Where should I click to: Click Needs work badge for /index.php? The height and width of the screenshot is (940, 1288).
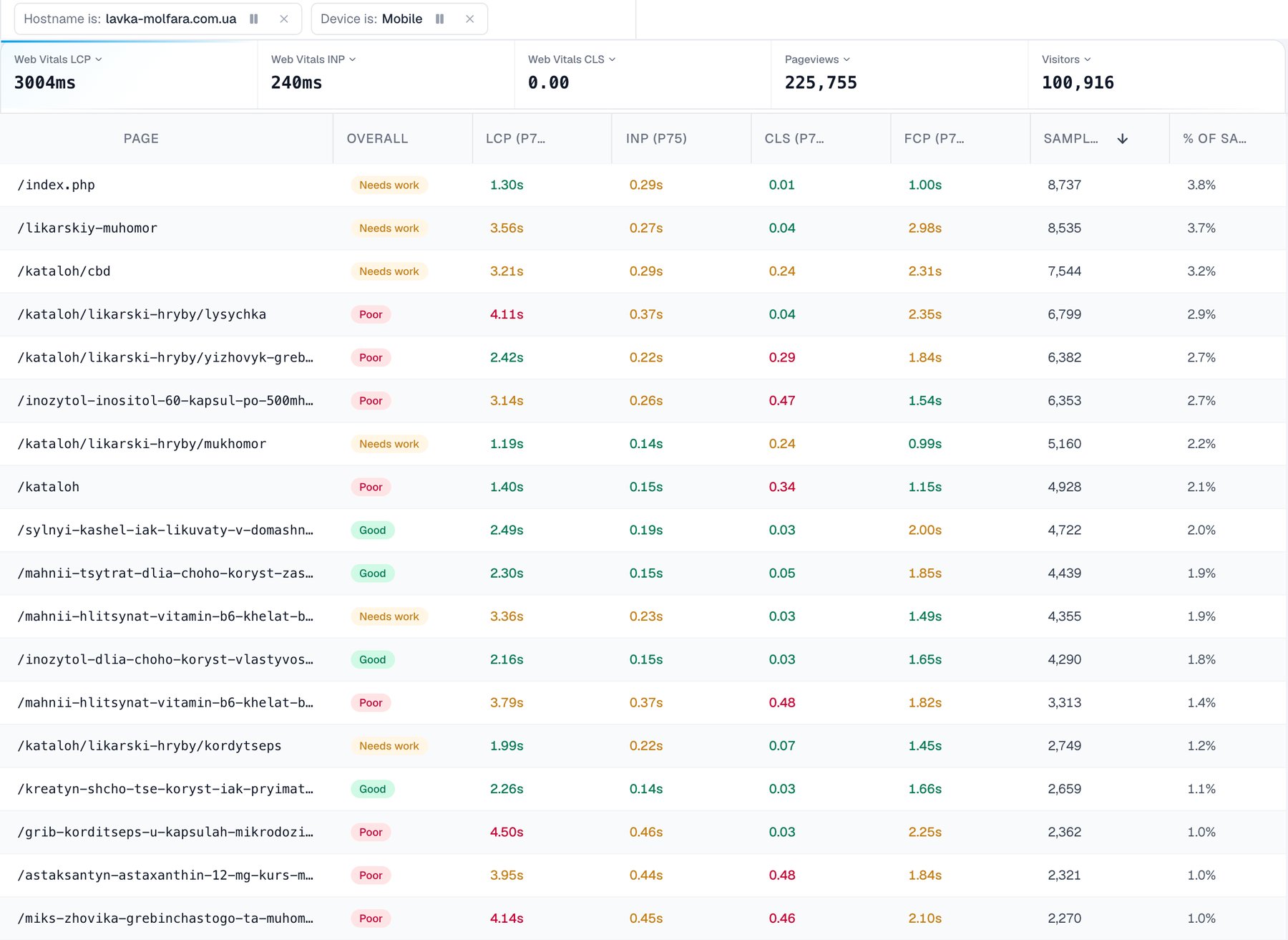389,185
